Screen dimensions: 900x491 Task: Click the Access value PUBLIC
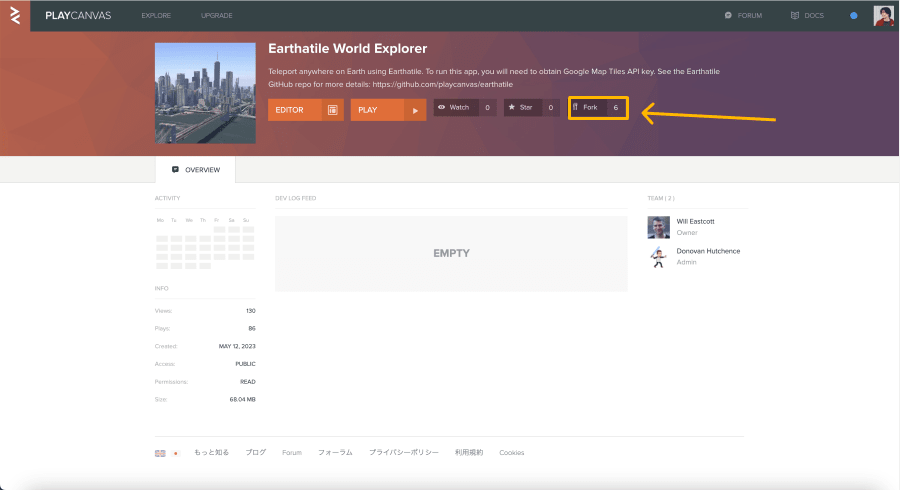point(246,364)
